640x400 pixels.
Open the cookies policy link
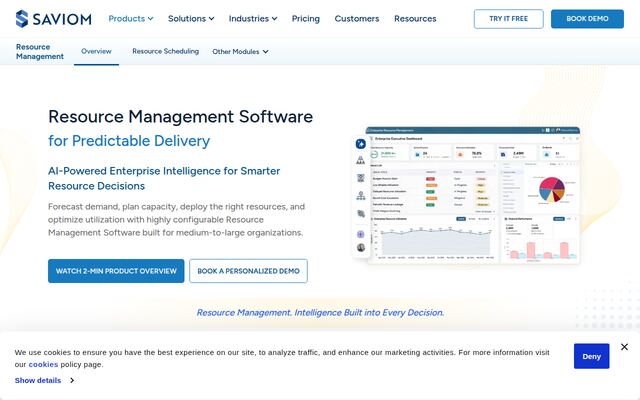point(43,364)
